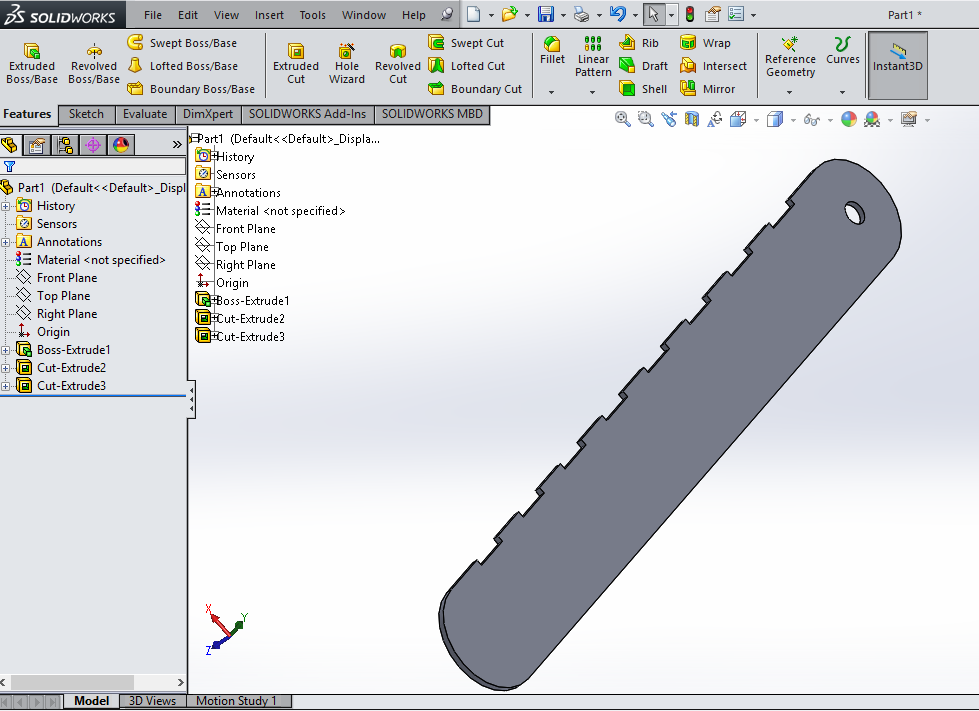Open the Tools menu
Screen dimensions: 979x711
[x=312, y=15]
